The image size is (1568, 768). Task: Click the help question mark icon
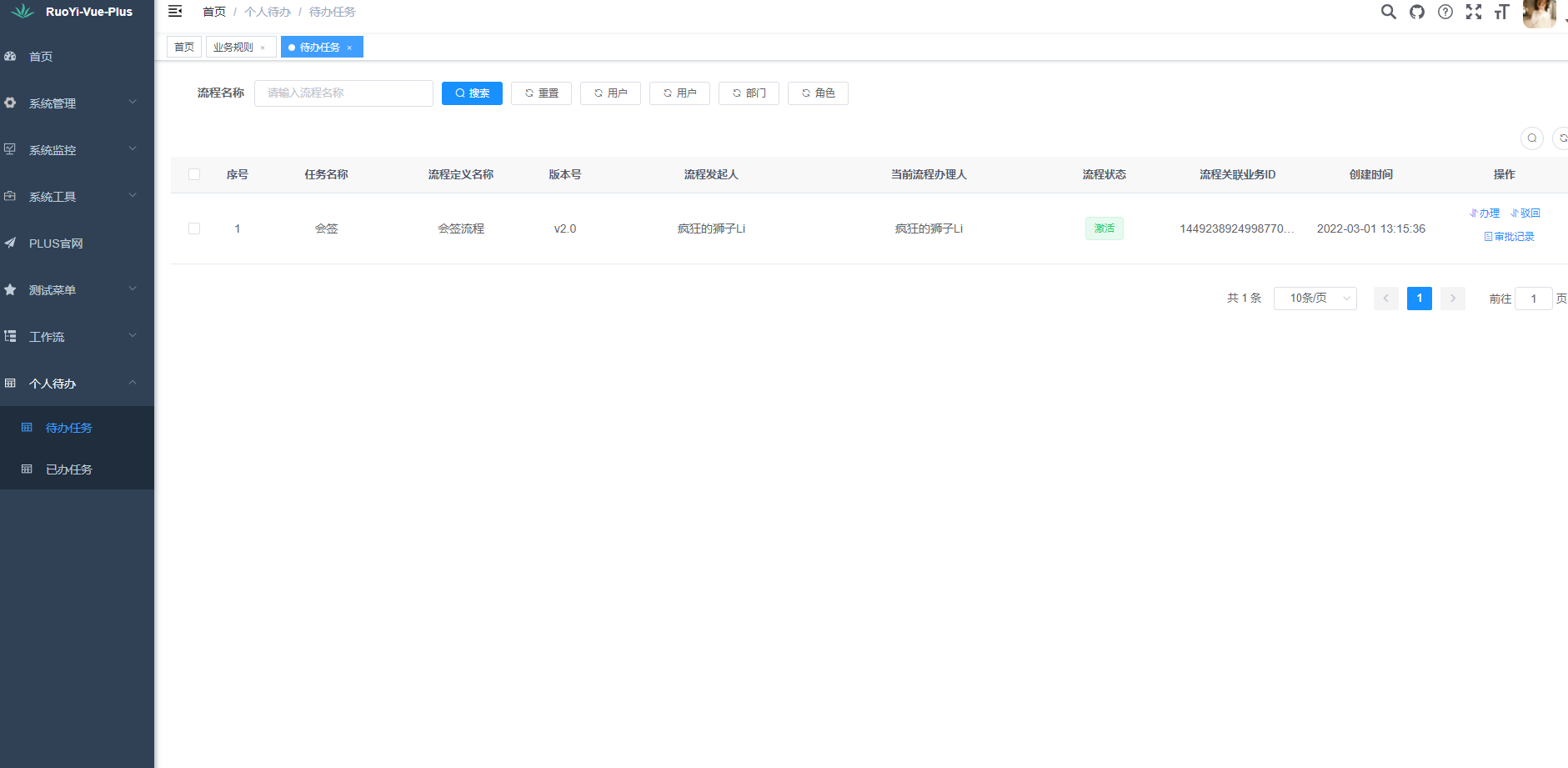(x=1445, y=12)
